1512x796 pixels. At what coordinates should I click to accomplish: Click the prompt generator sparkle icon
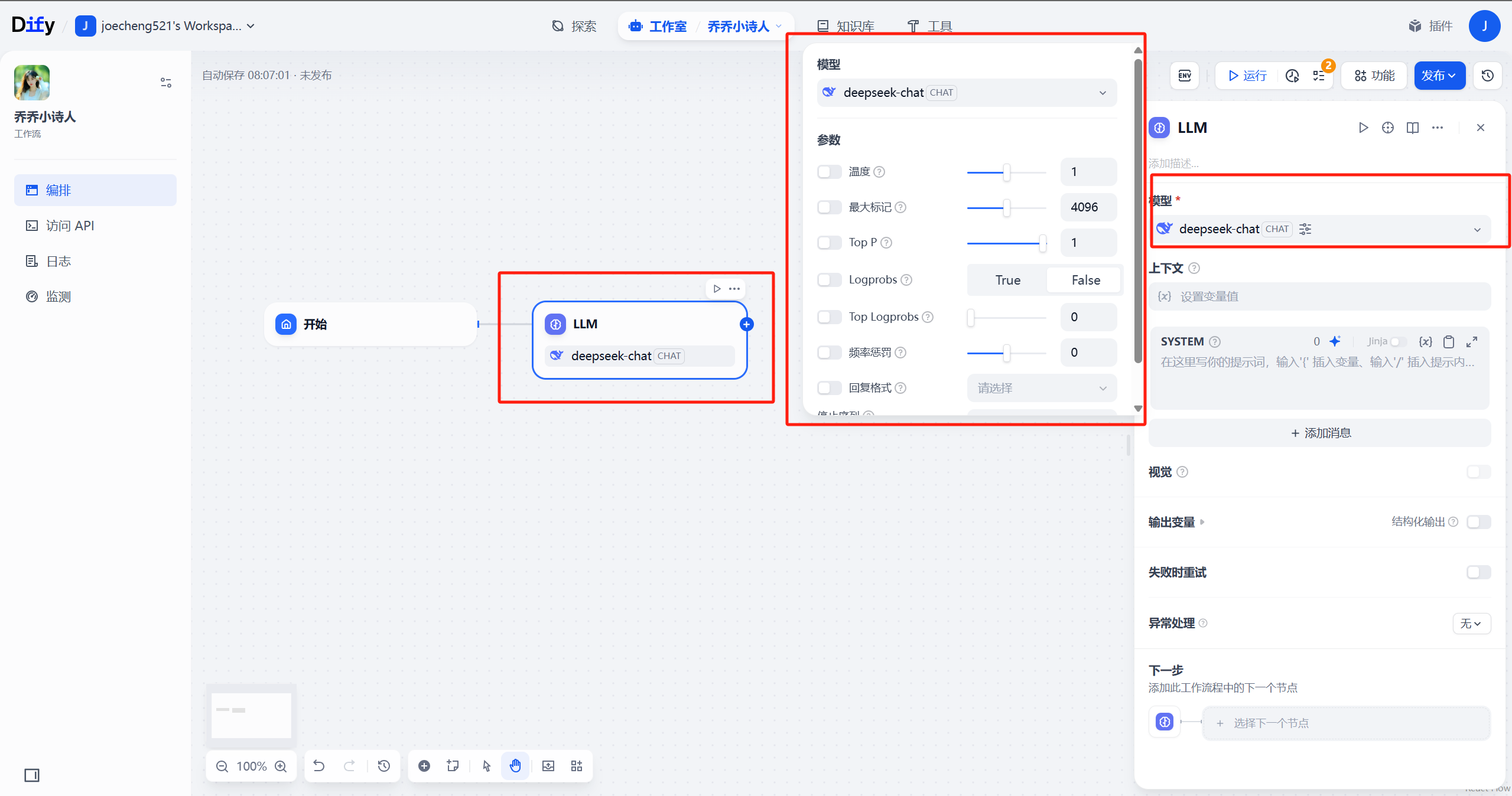point(1335,341)
